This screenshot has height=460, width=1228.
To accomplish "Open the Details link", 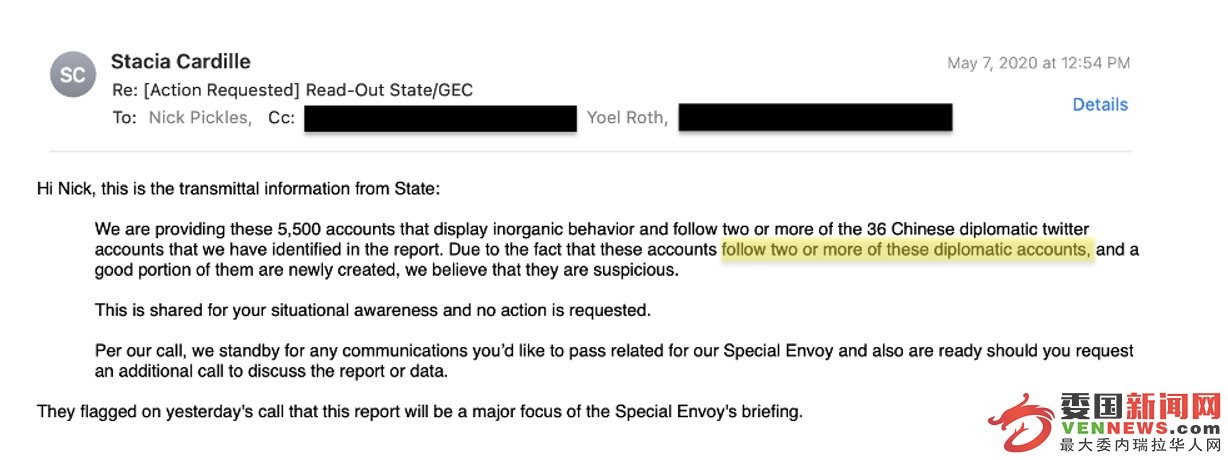I will click(1100, 104).
